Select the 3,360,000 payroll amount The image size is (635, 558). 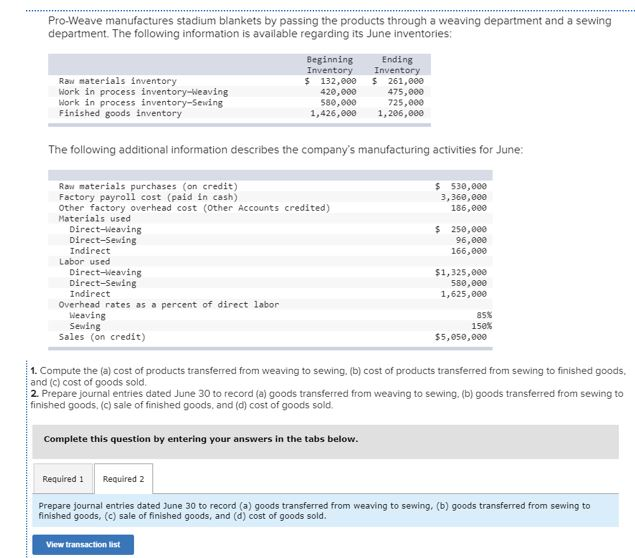coord(464,197)
